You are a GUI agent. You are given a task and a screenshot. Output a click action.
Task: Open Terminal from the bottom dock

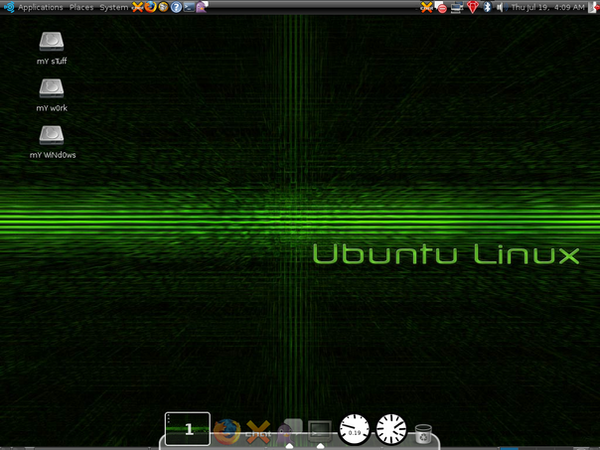point(320,432)
